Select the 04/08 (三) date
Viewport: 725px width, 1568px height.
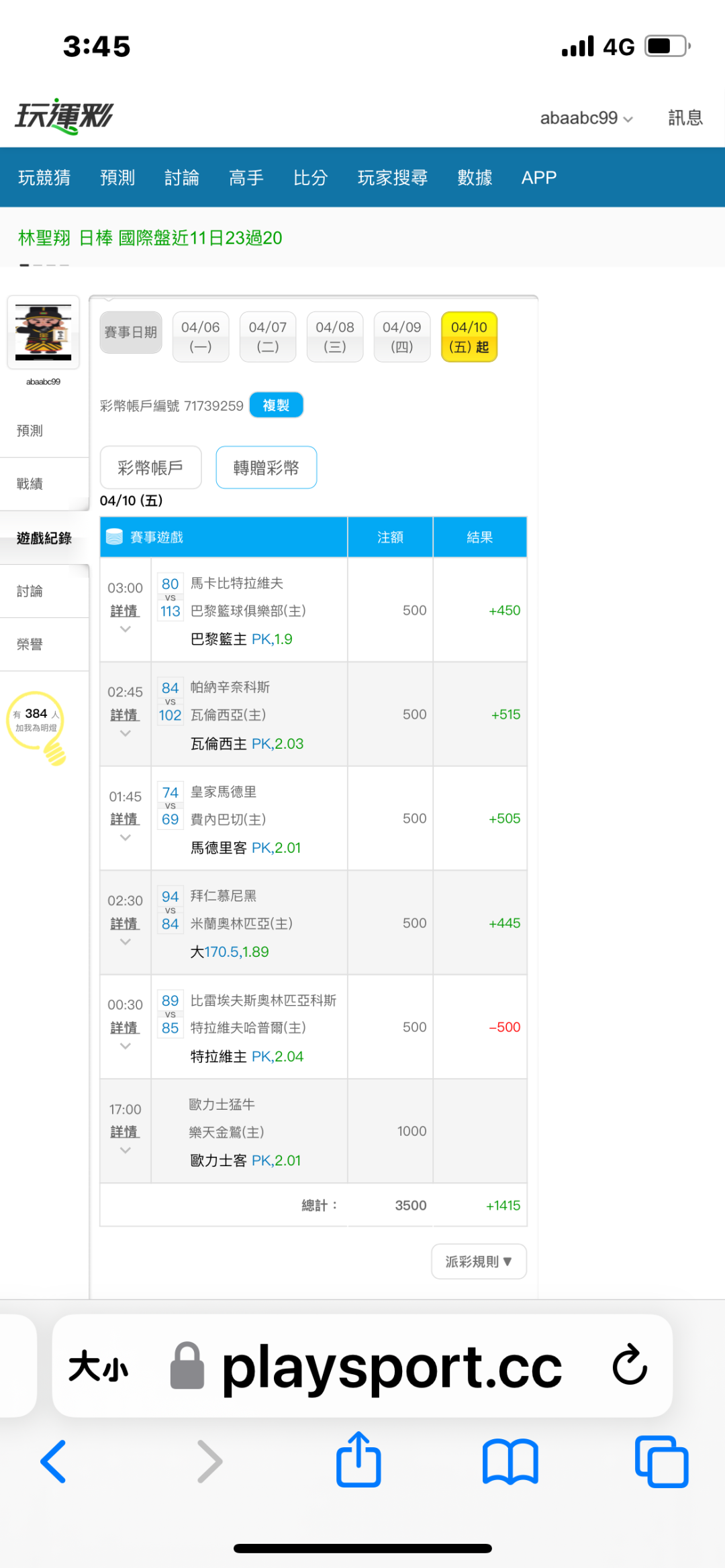(x=335, y=337)
